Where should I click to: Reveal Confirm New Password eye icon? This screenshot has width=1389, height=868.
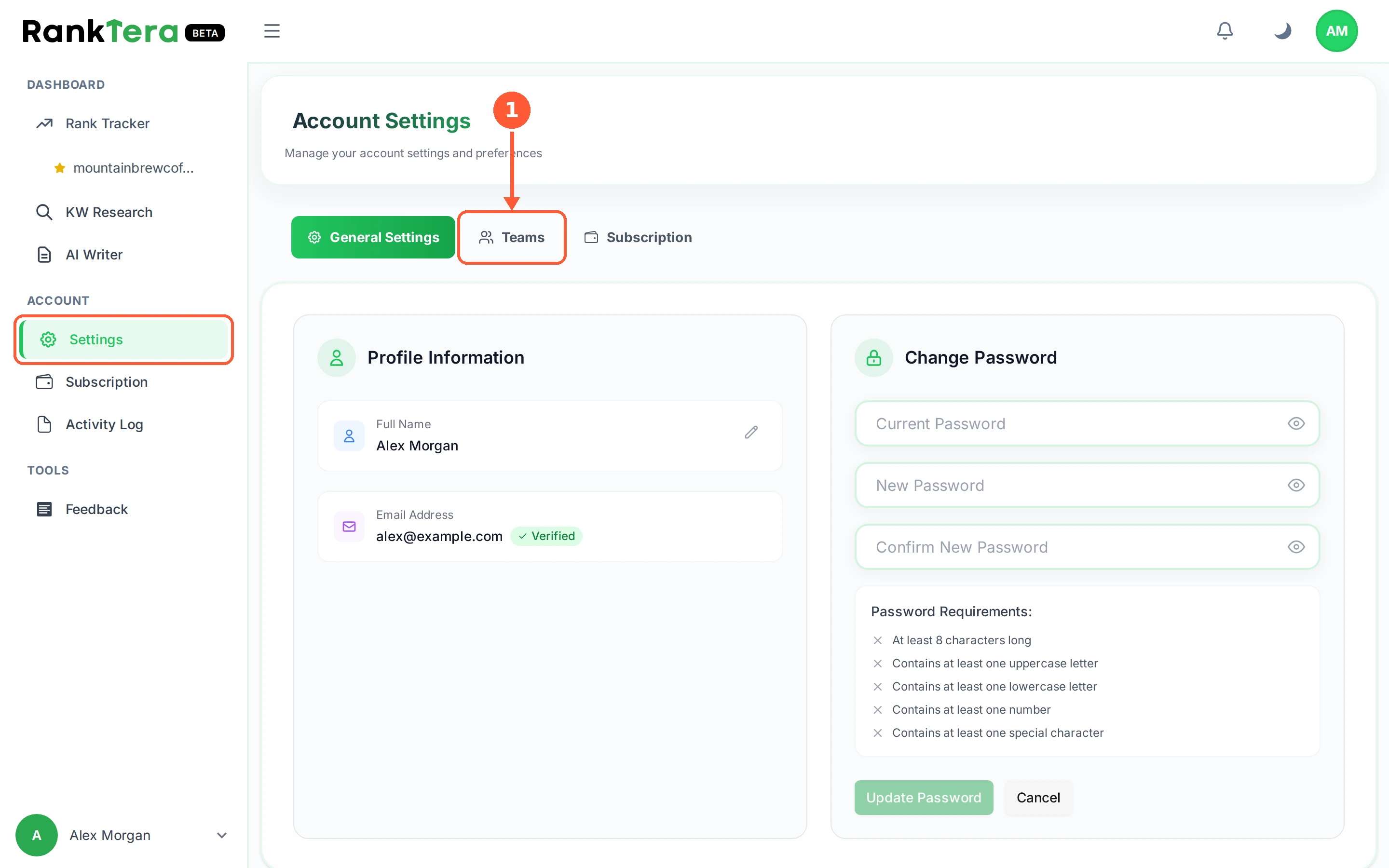click(1296, 547)
